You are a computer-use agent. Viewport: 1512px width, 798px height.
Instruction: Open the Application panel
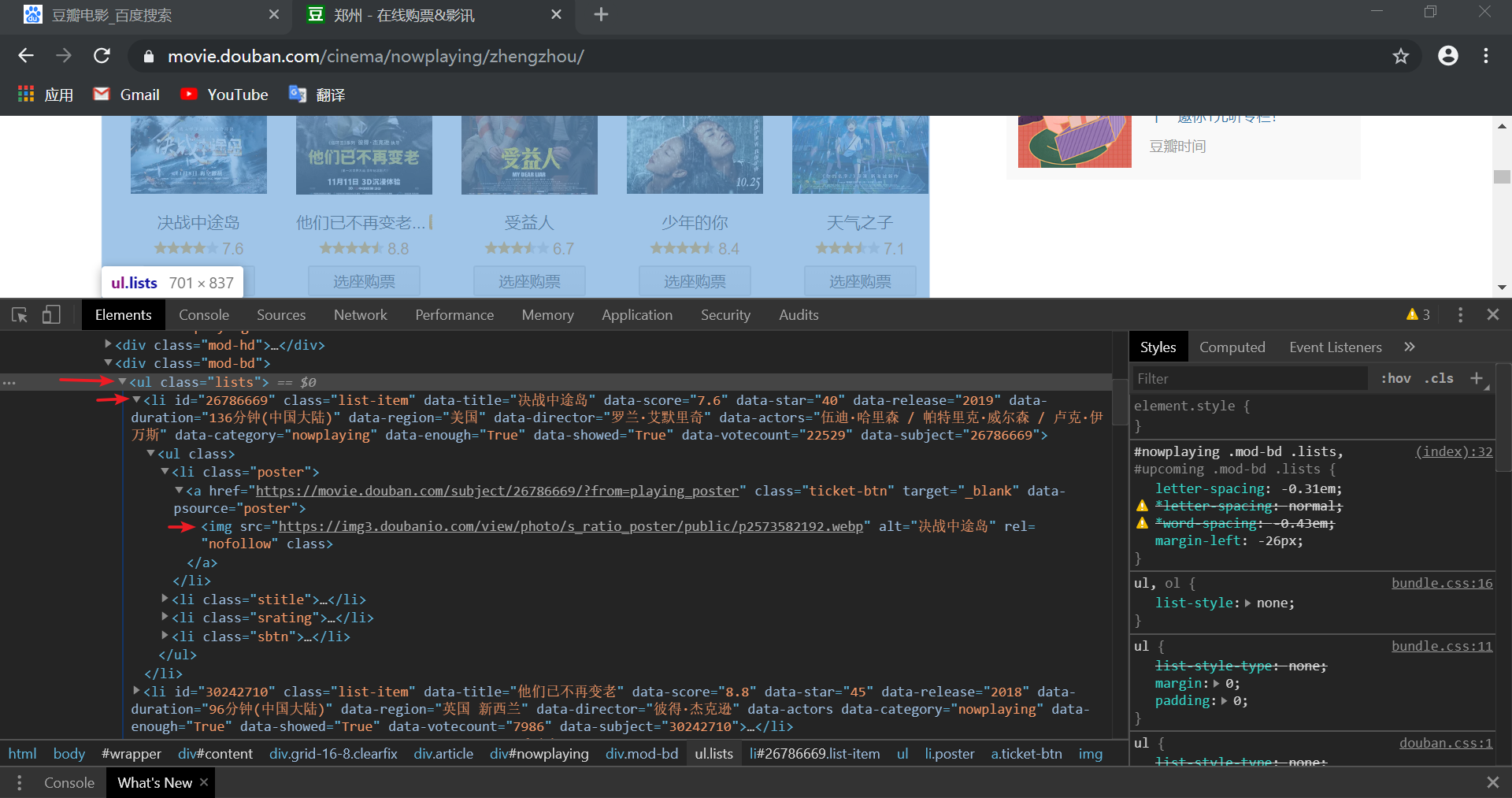[x=637, y=315]
